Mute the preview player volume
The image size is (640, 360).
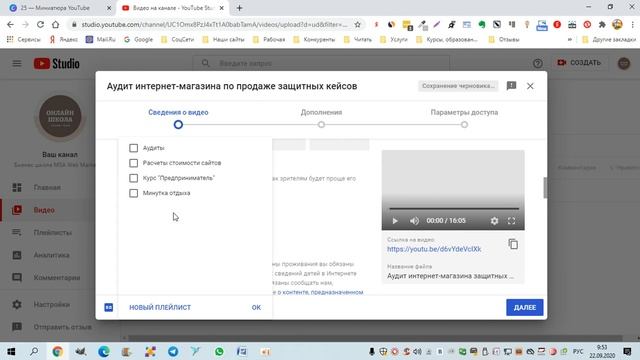click(x=414, y=221)
